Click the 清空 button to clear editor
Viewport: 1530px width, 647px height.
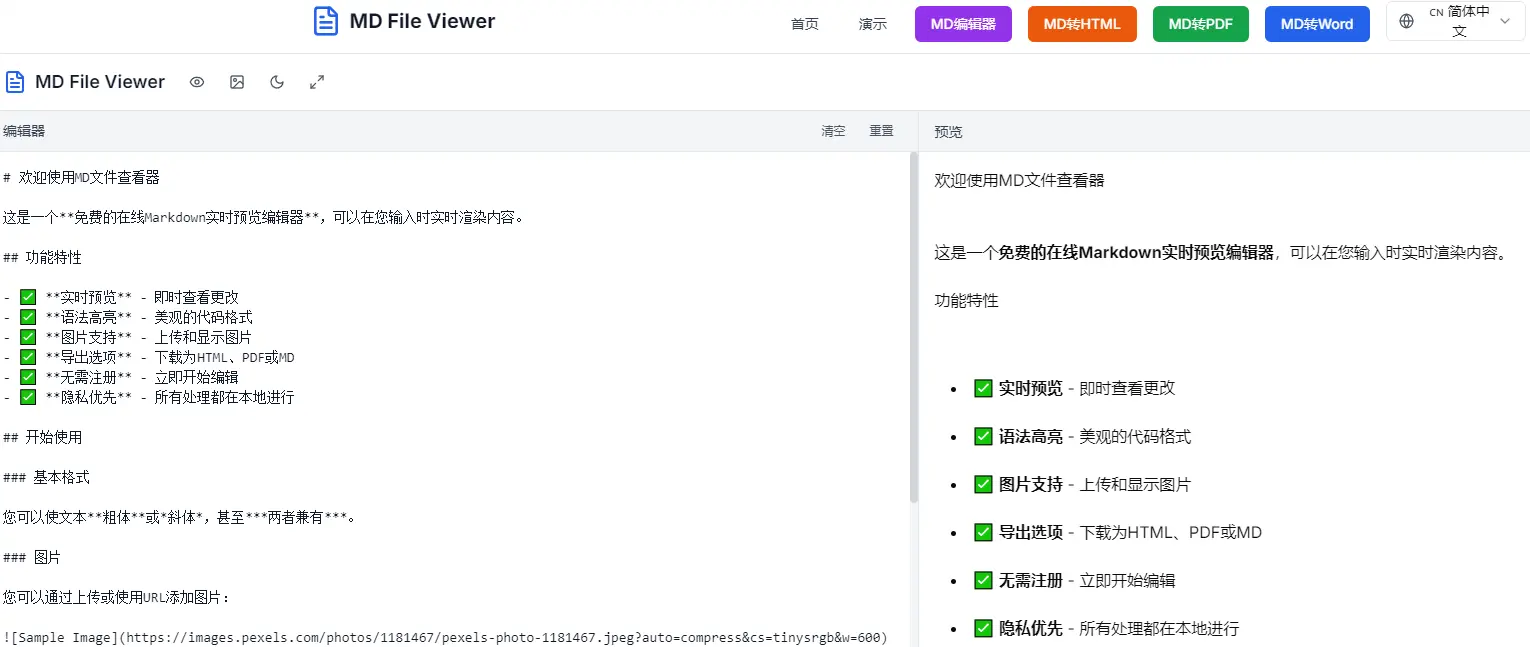[x=833, y=130]
